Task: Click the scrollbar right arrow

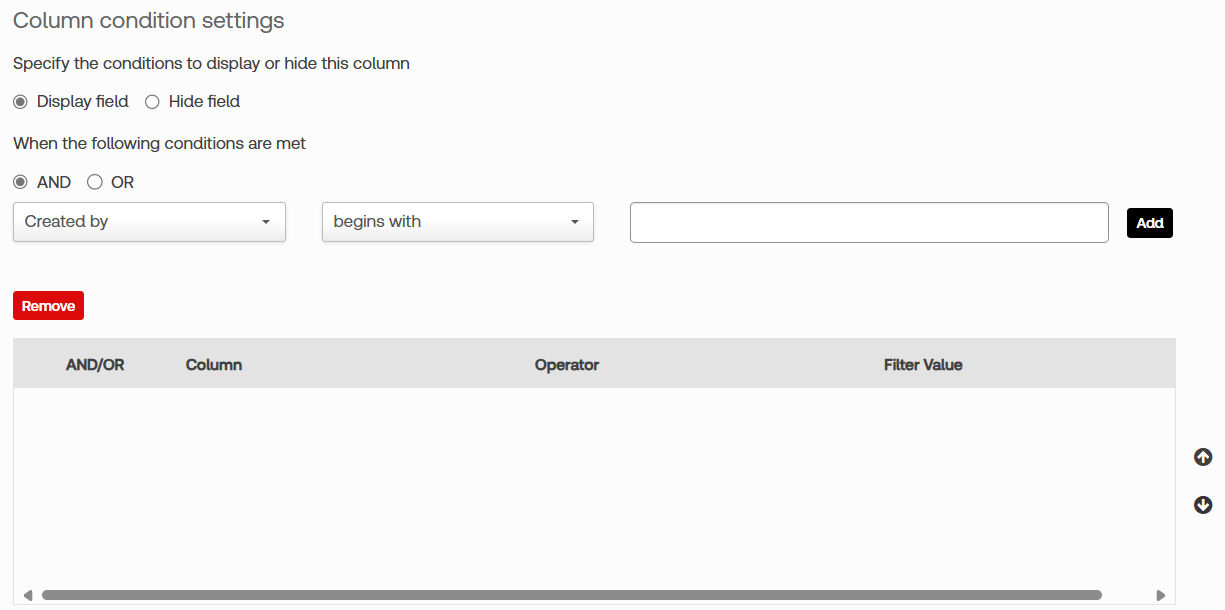Action: pyautogui.click(x=1160, y=595)
